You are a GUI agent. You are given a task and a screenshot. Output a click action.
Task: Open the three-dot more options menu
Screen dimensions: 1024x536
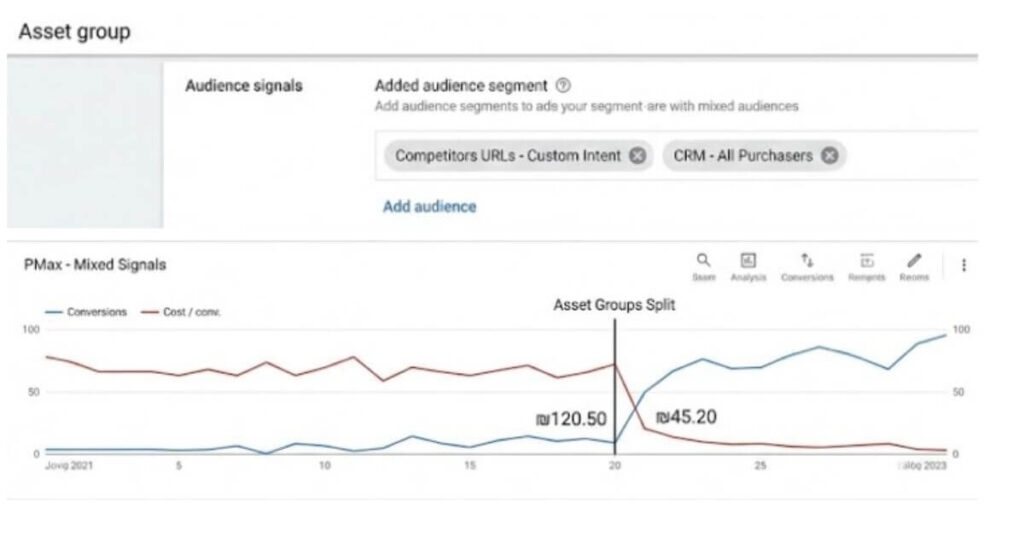pyautogui.click(x=964, y=265)
